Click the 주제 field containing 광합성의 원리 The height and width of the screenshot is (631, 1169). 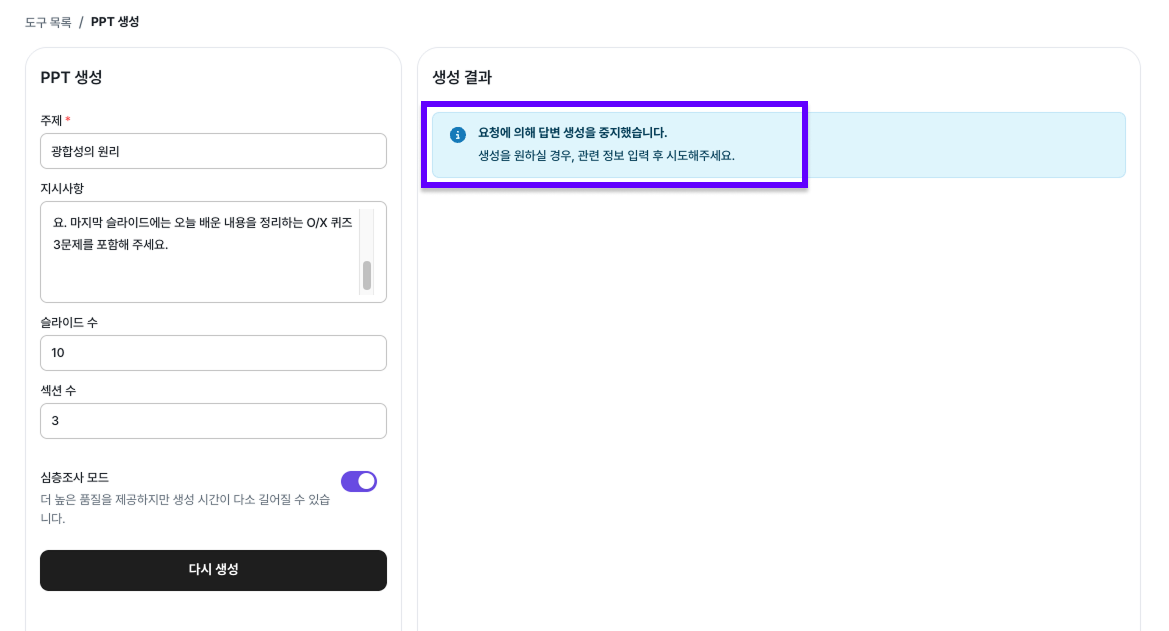pyautogui.click(x=213, y=151)
